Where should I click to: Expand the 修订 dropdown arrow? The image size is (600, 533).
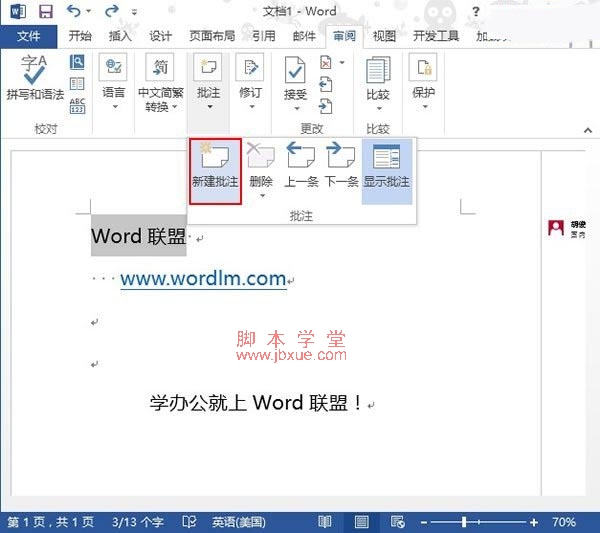pyautogui.click(x=252, y=107)
